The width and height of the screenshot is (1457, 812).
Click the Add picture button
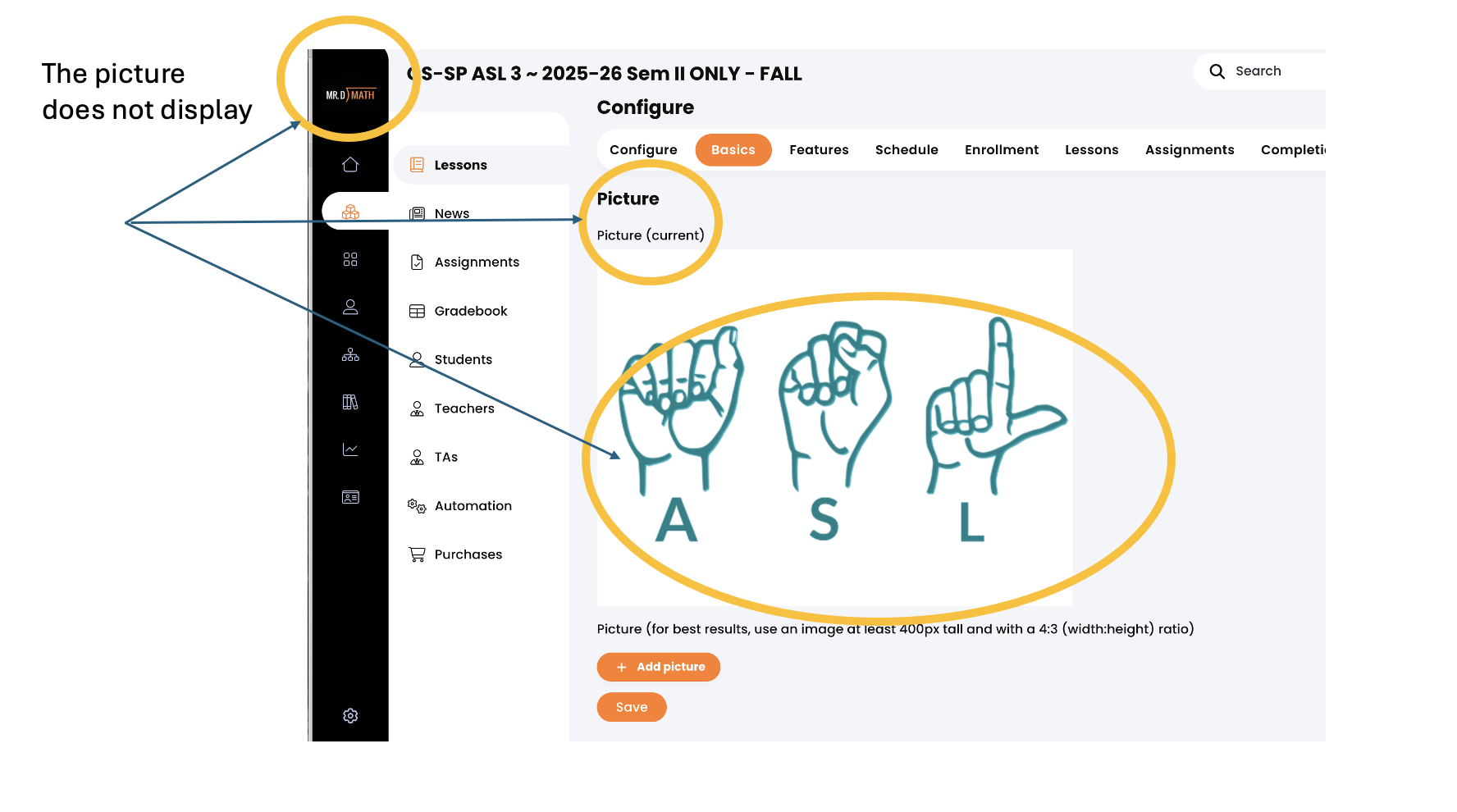pos(659,667)
